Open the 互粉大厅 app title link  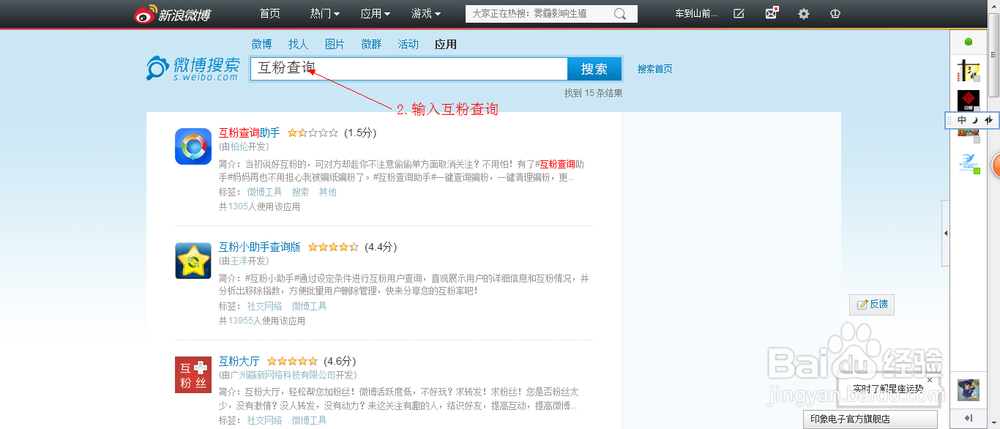(239, 361)
